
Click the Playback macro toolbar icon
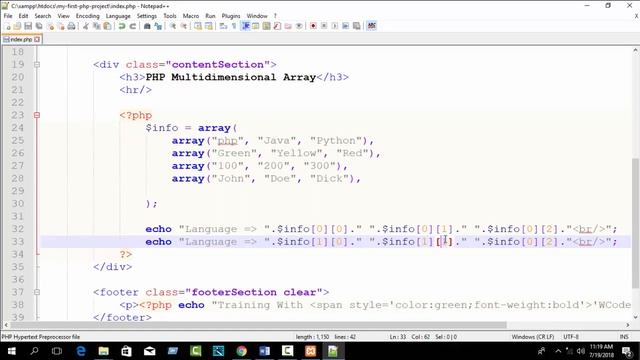tap(335, 26)
